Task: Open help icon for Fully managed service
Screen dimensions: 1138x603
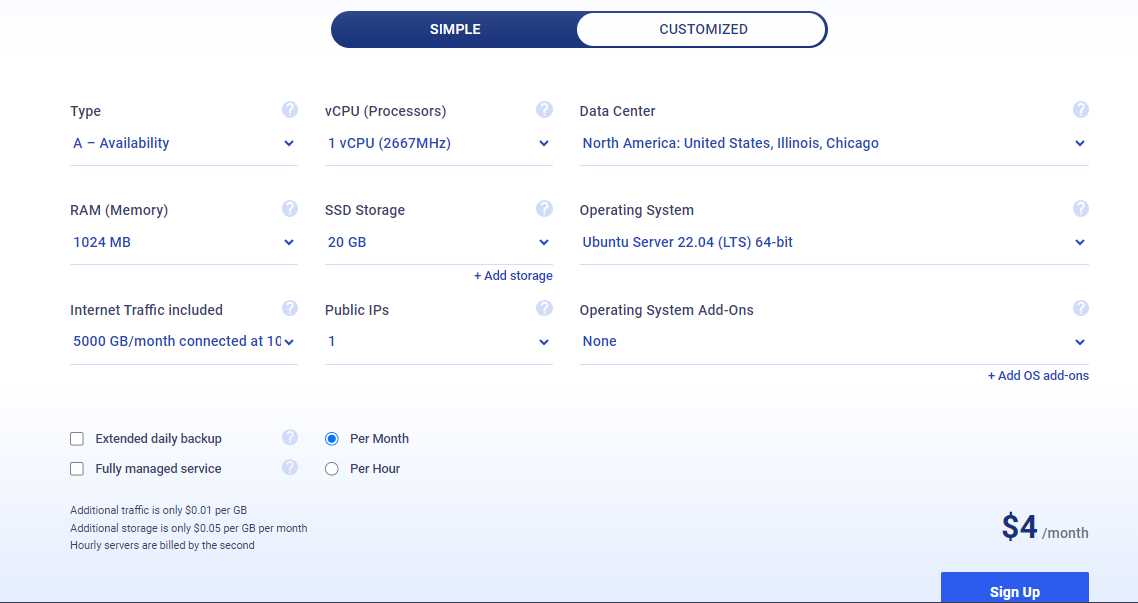Action: [x=290, y=467]
